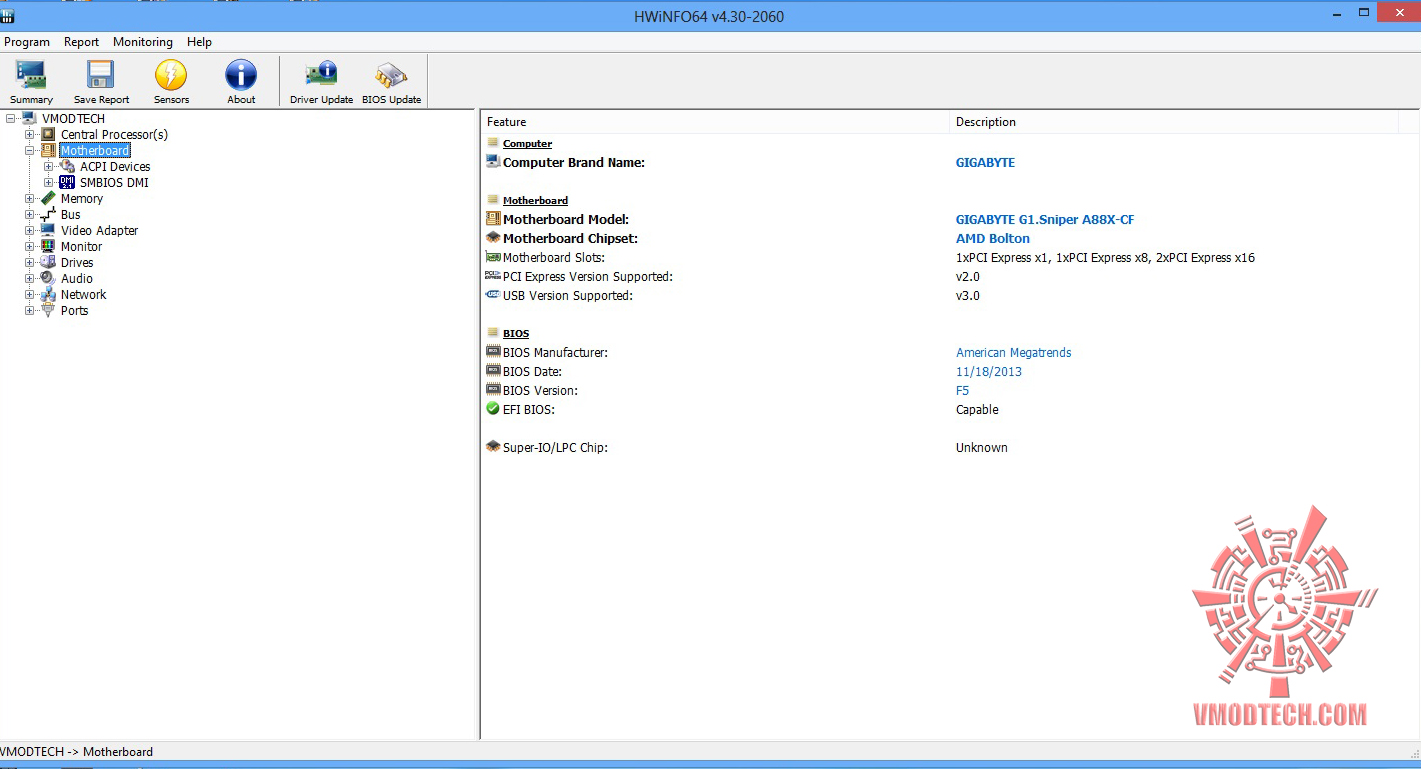Click the Save Report floppy icon
The image size is (1421, 769).
101,76
